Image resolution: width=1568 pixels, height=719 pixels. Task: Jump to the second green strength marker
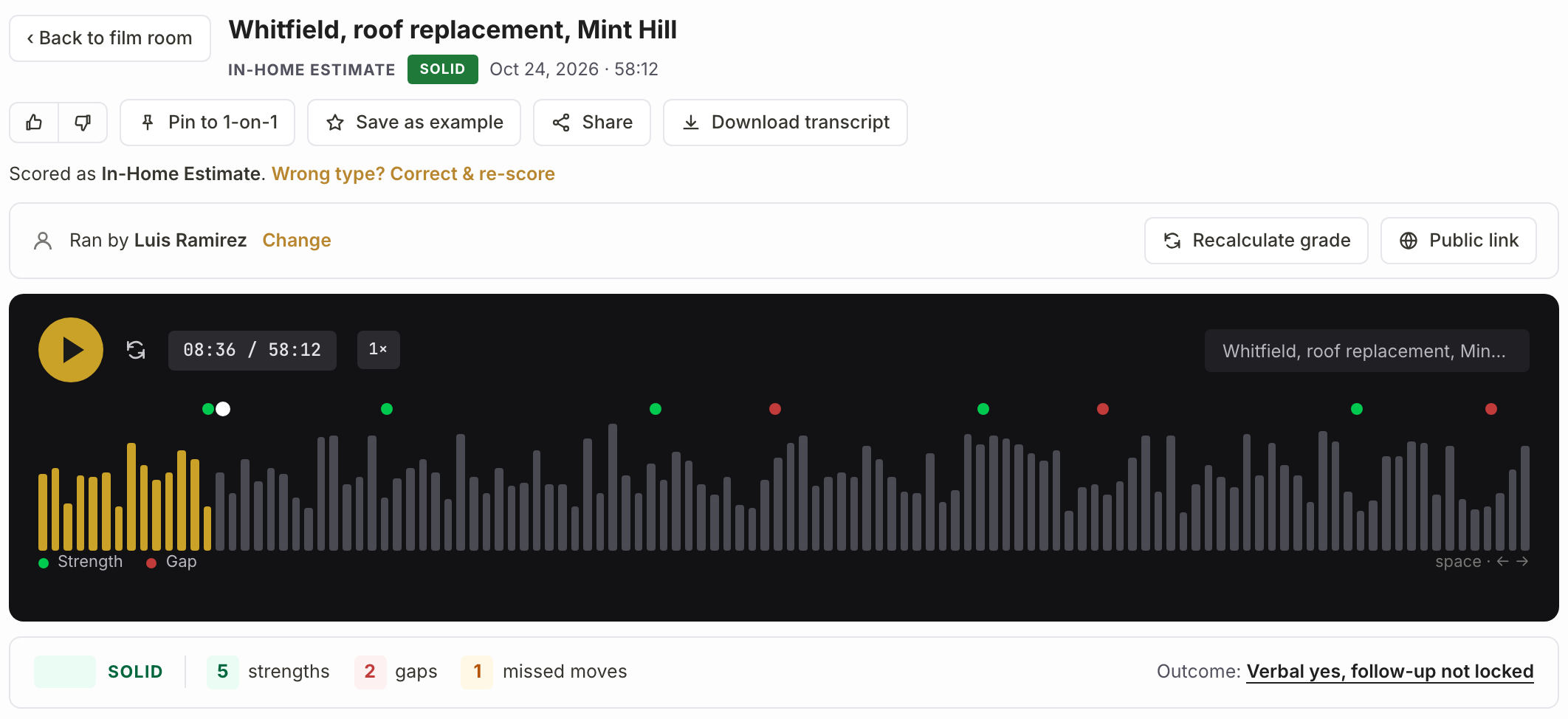point(387,409)
